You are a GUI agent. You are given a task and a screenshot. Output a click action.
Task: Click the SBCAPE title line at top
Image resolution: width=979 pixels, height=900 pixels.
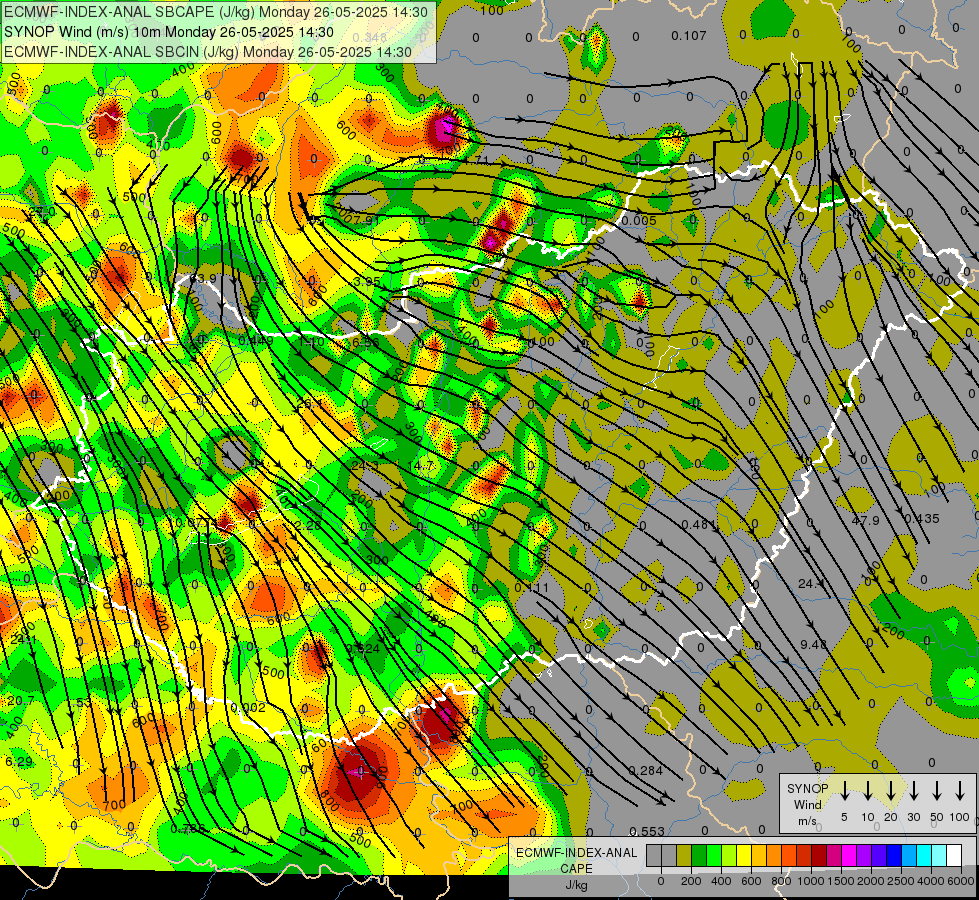216,12
